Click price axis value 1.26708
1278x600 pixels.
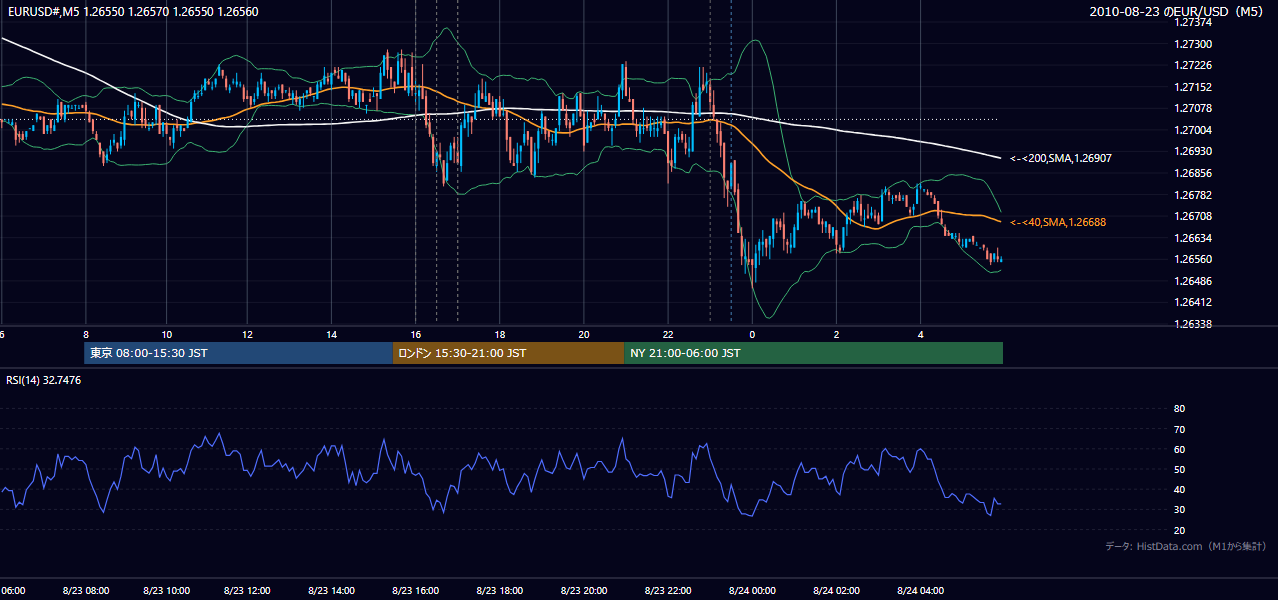1194,216
